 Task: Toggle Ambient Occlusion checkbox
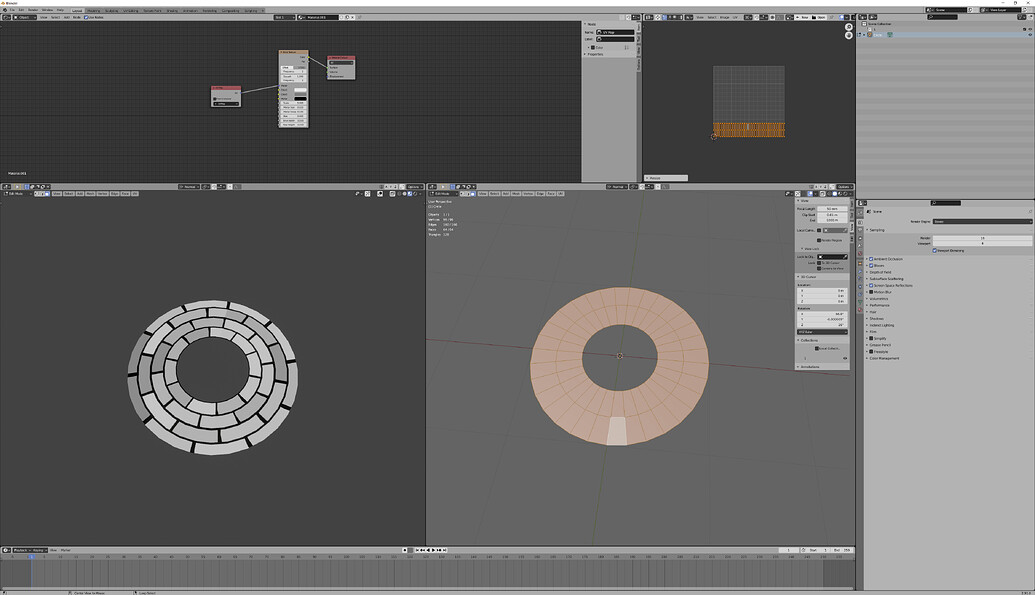(871, 259)
